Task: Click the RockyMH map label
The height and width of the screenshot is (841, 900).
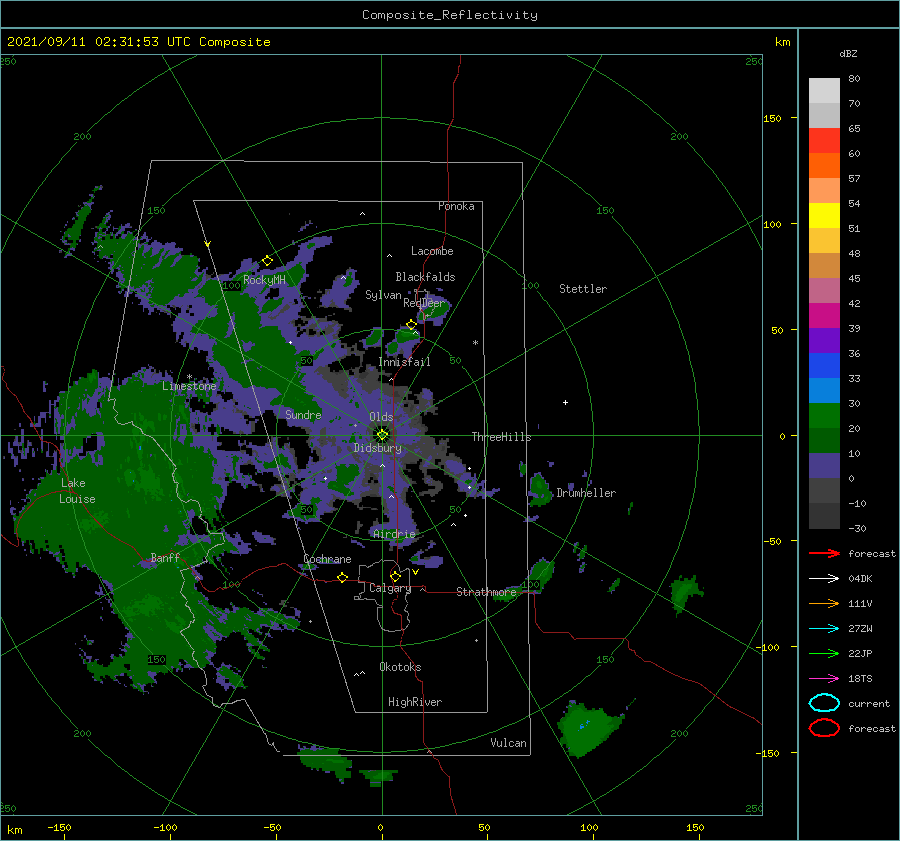Action: (x=264, y=280)
